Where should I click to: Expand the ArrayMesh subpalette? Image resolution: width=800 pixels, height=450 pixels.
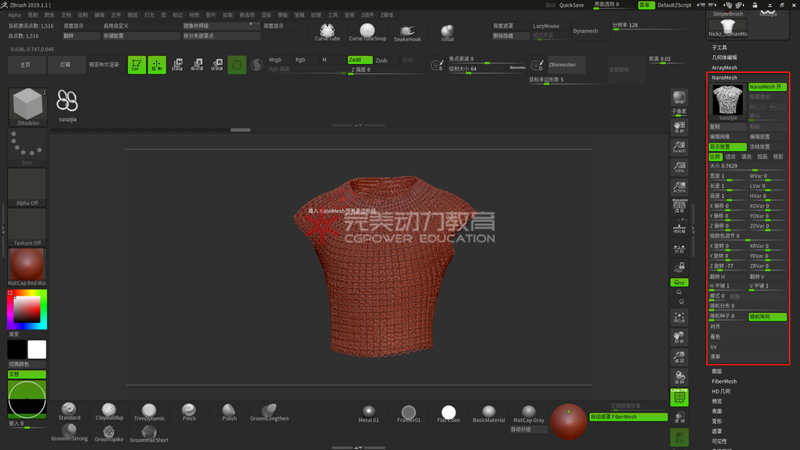point(724,68)
